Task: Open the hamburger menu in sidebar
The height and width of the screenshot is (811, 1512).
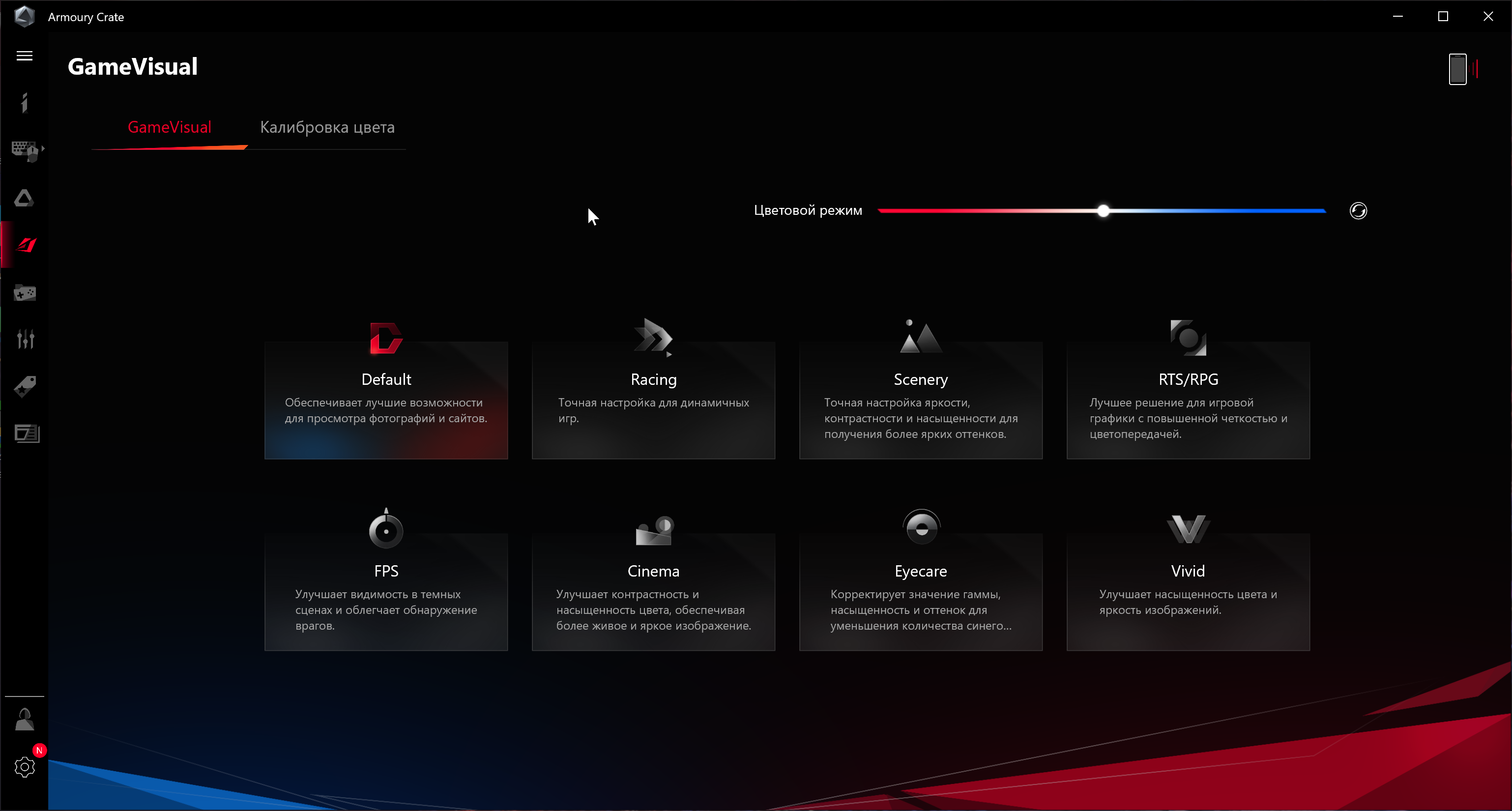Action: pos(24,56)
